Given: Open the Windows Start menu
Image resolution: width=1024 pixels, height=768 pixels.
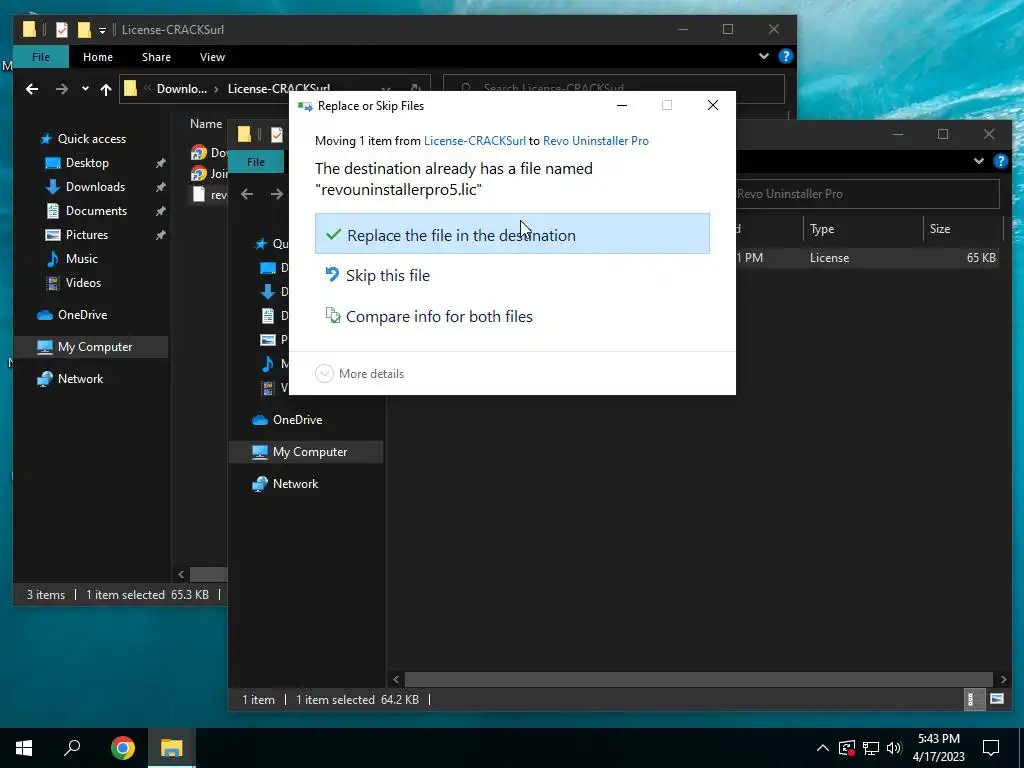Looking at the screenshot, I should coord(24,748).
